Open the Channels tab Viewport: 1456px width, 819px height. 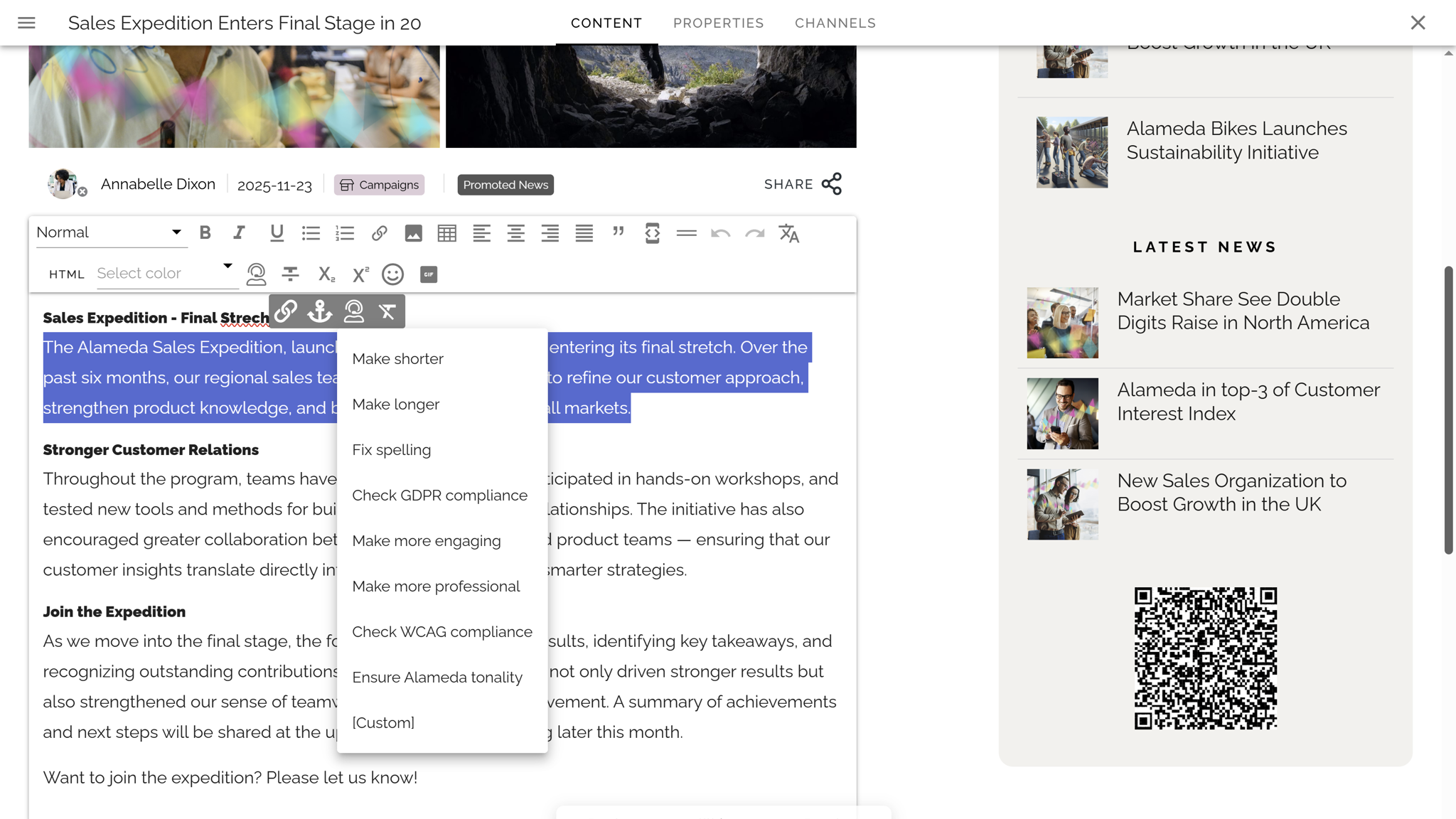(835, 23)
